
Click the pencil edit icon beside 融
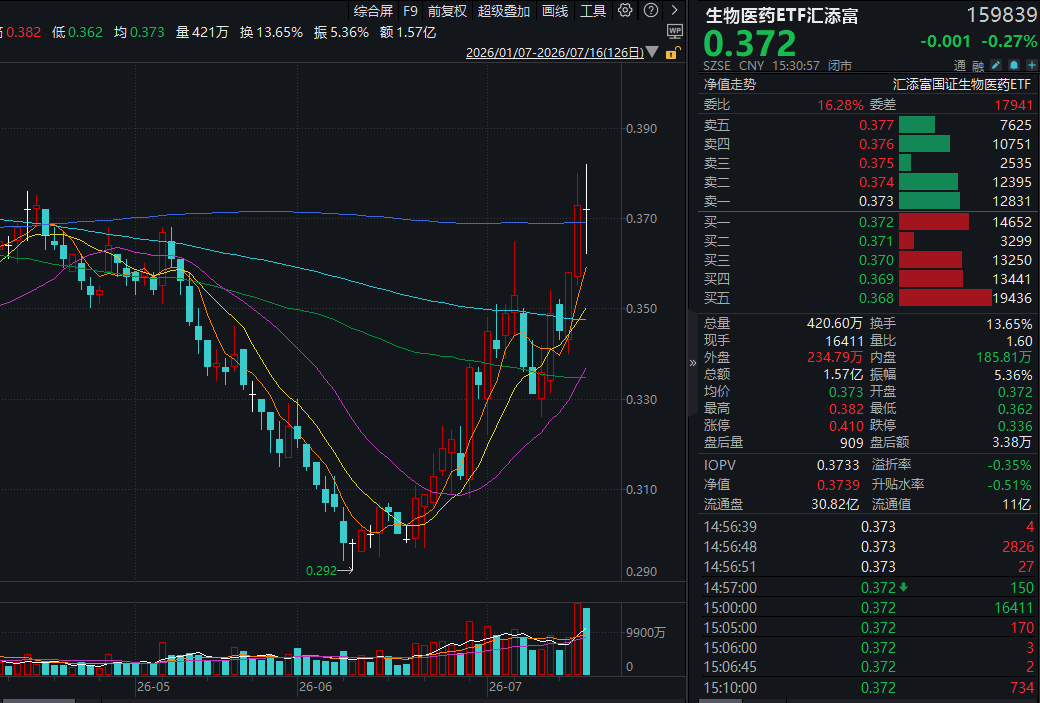pos(996,65)
